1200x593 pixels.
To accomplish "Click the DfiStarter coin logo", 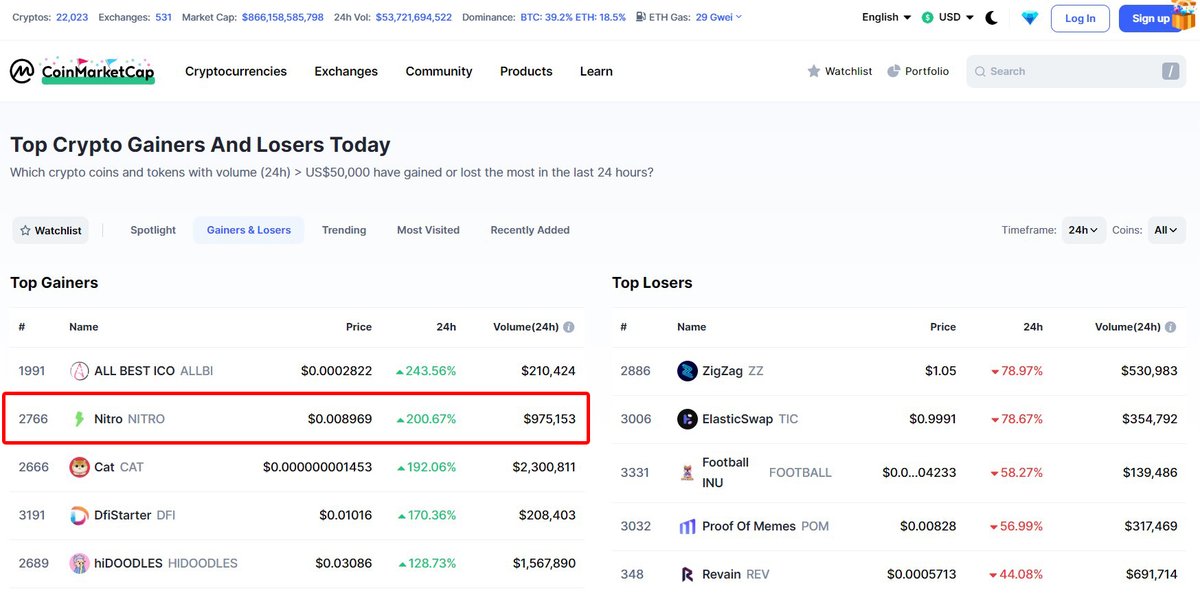I will point(79,515).
